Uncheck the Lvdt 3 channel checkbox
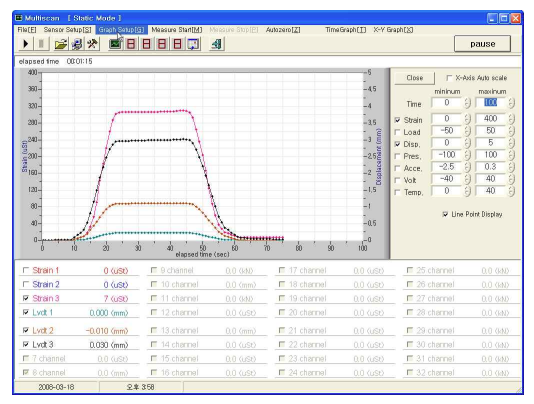 point(26,344)
